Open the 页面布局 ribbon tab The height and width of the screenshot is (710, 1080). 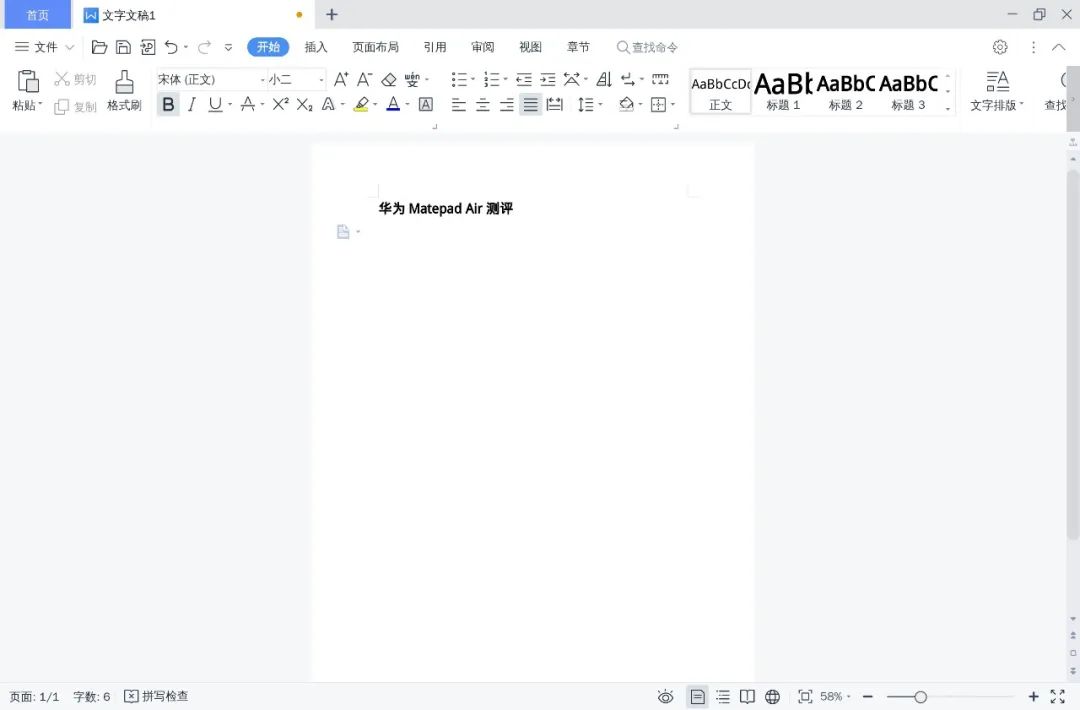[375, 47]
